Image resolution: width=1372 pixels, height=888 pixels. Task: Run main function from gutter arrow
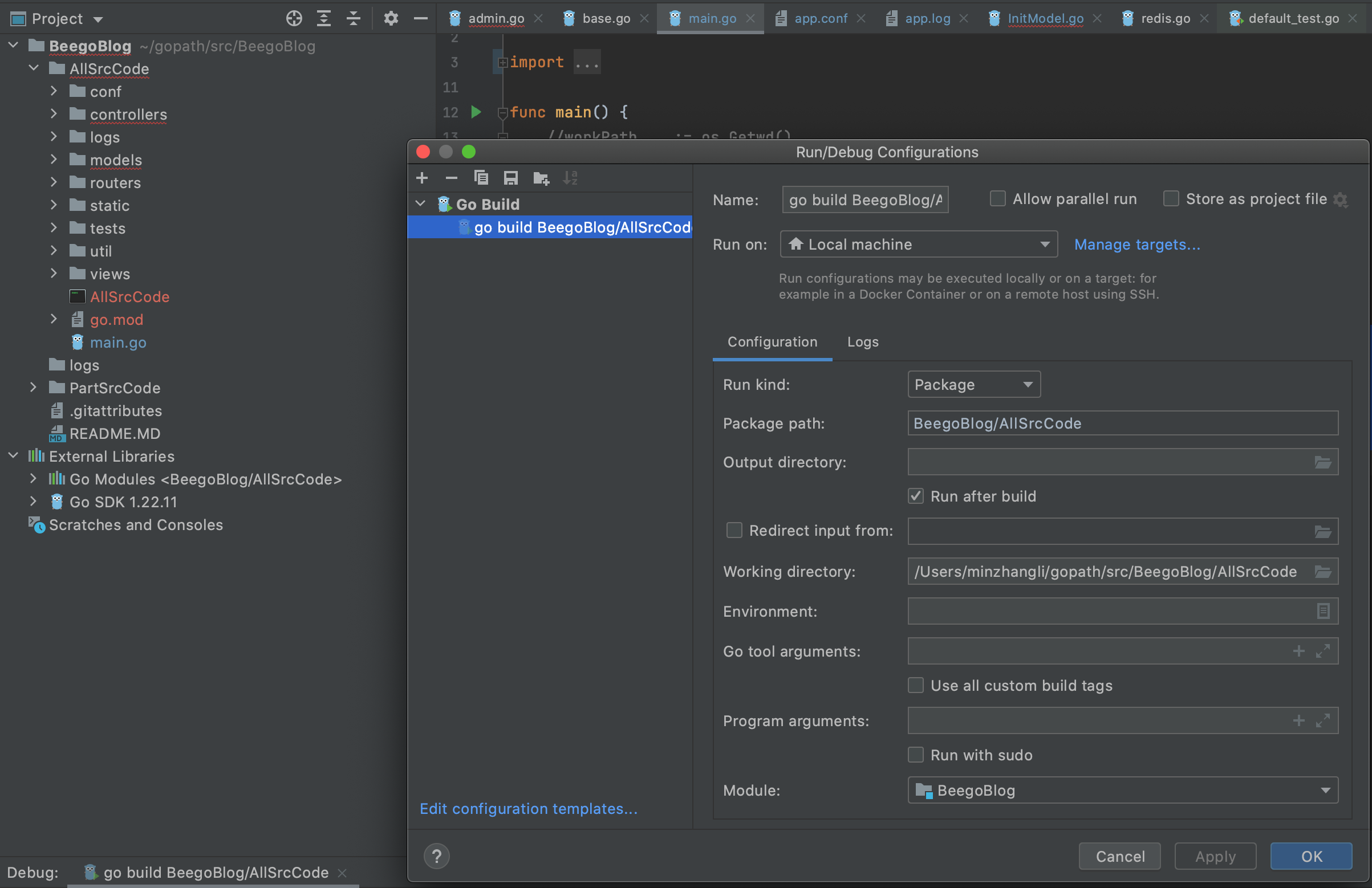click(476, 112)
